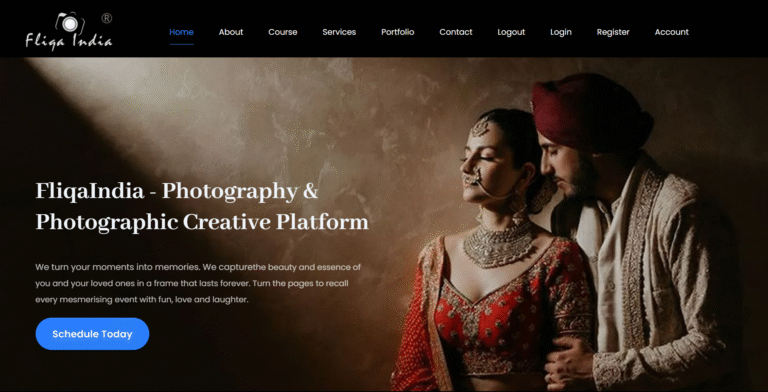
Task: Click the Schedule Today button
Action: point(92,334)
